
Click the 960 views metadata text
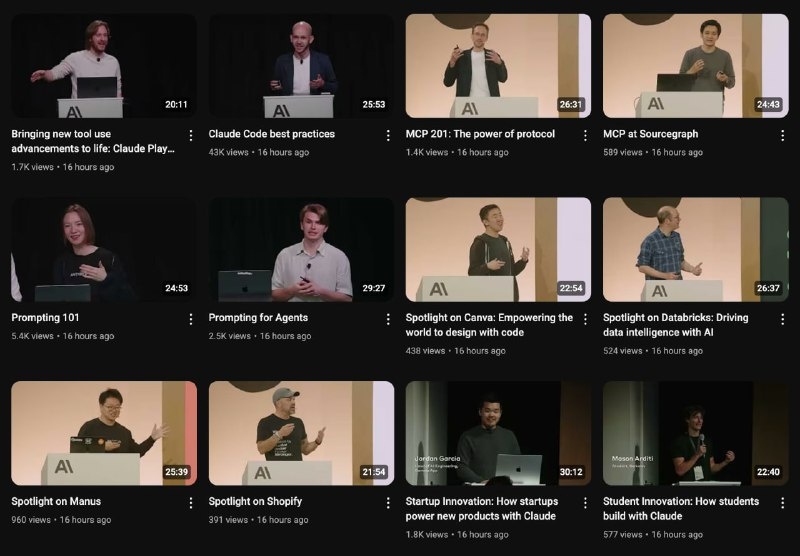coord(31,519)
